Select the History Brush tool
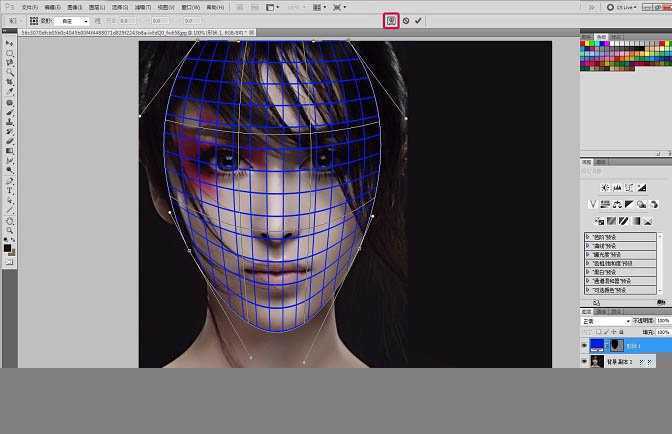 [x=9, y=131]
